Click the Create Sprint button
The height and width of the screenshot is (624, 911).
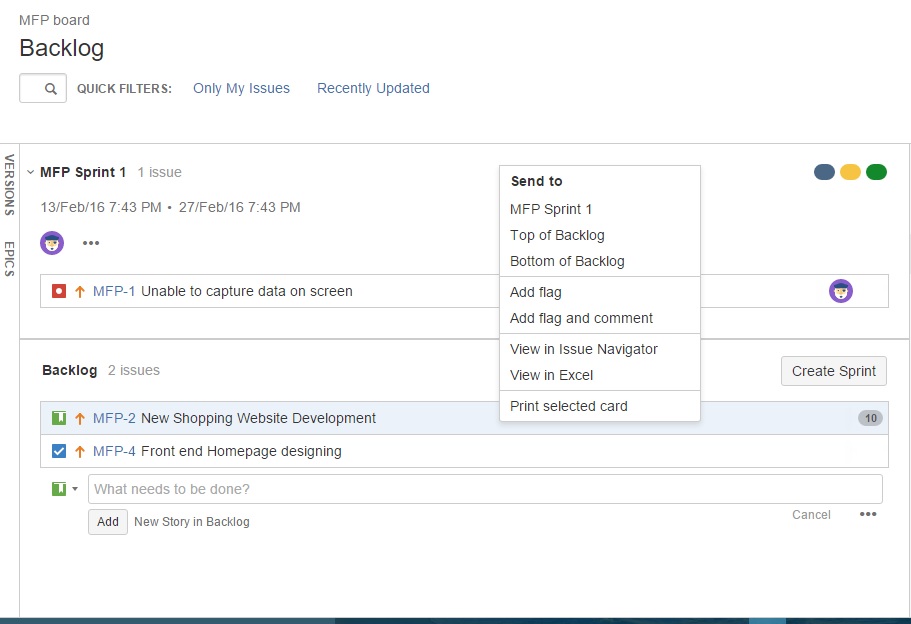coord(834,371)
